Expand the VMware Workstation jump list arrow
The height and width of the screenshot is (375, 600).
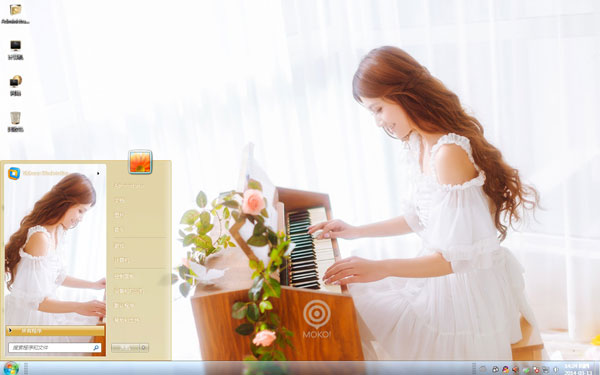(98, 173)
